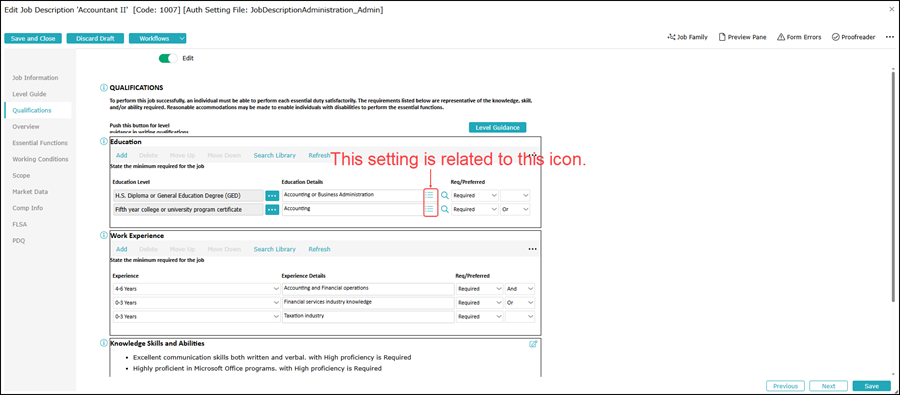Open Work Experience section ellipsis menu
900x395 pixels.
(x=533, y=249)
